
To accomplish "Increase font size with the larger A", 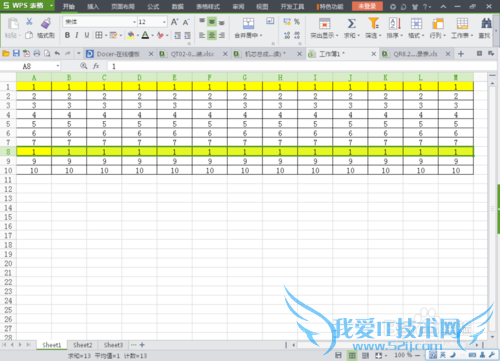I will point(174,22).
